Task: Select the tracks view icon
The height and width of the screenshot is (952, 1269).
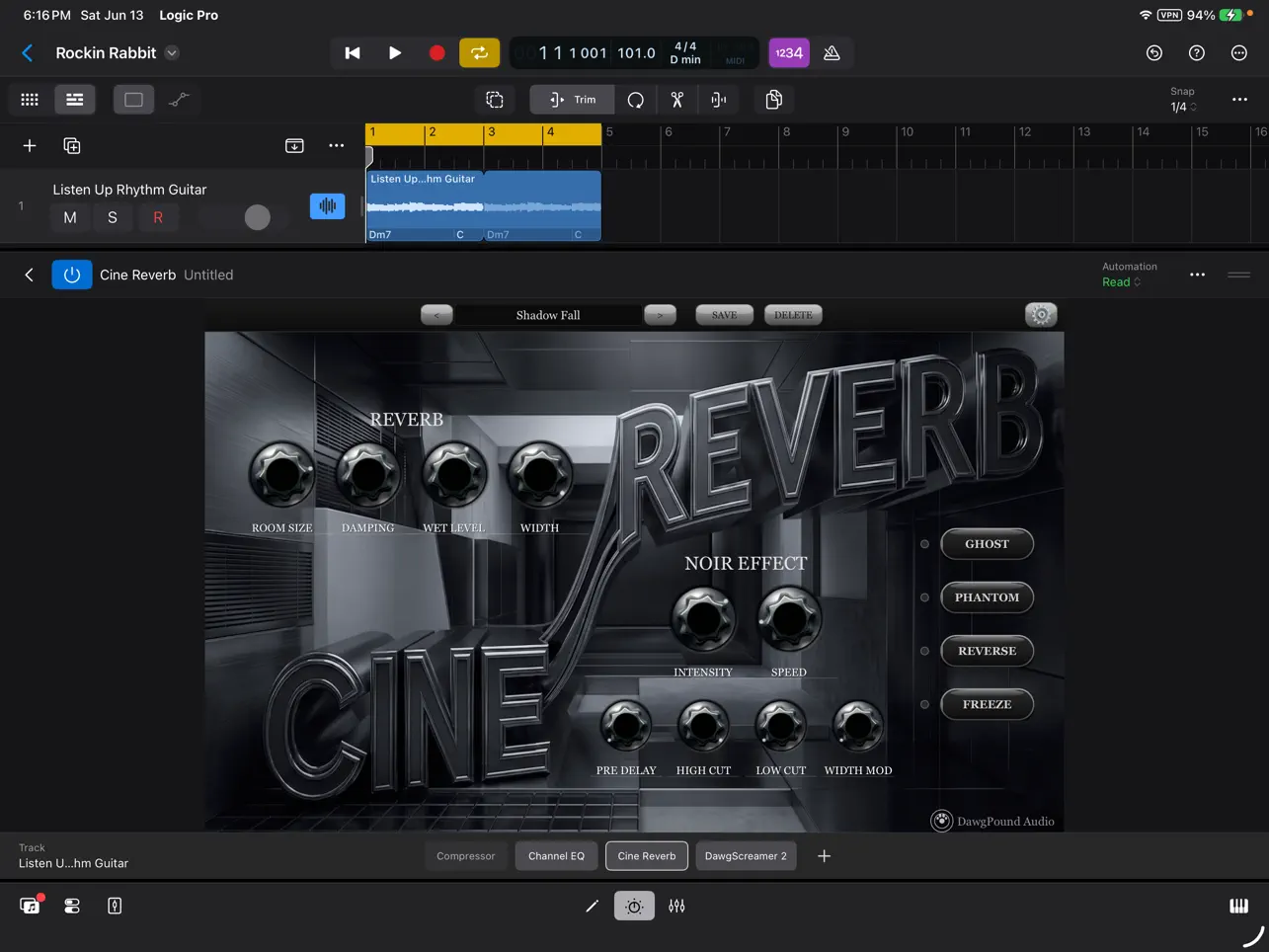Action: (74, 100)
